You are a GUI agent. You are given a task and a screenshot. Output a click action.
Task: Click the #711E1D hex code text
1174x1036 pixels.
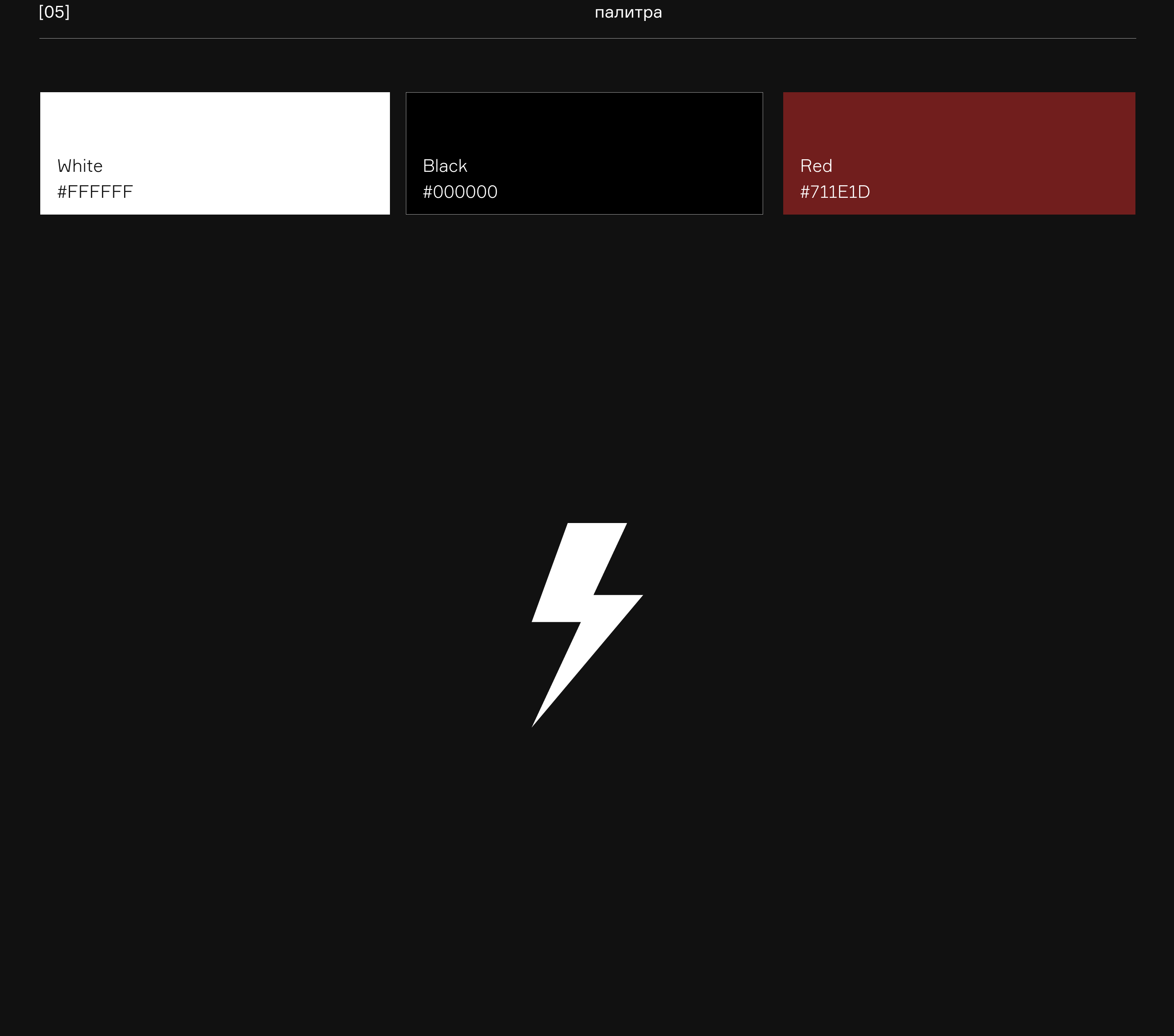coord(834,192)
